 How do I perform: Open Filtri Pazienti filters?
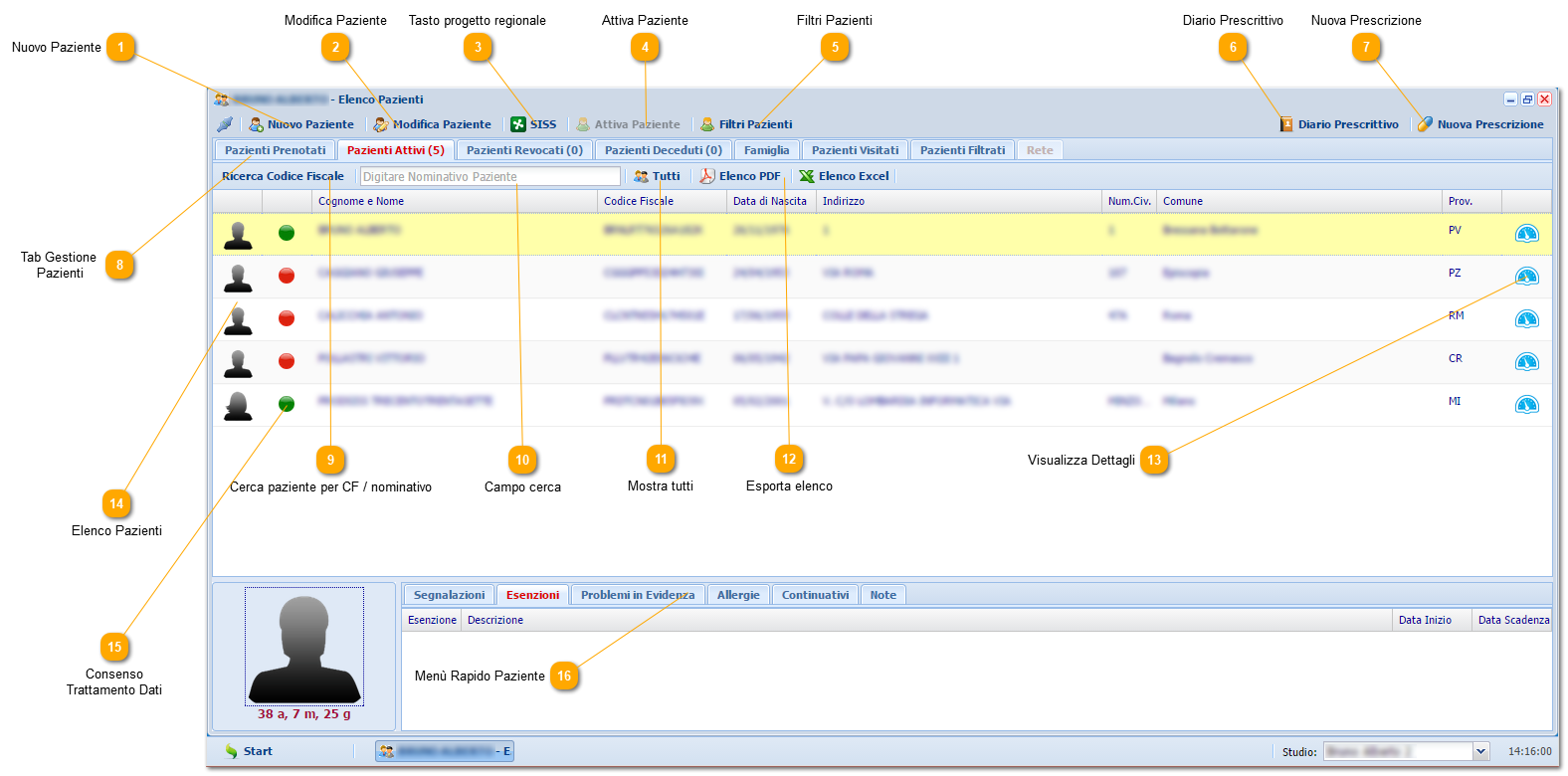pyautogui.click(x=746, y=124)
